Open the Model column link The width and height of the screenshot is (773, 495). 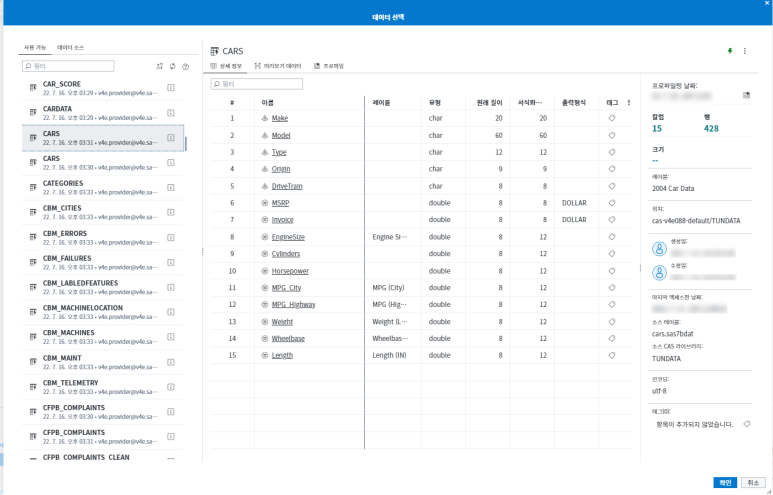(x=281, y=135)
